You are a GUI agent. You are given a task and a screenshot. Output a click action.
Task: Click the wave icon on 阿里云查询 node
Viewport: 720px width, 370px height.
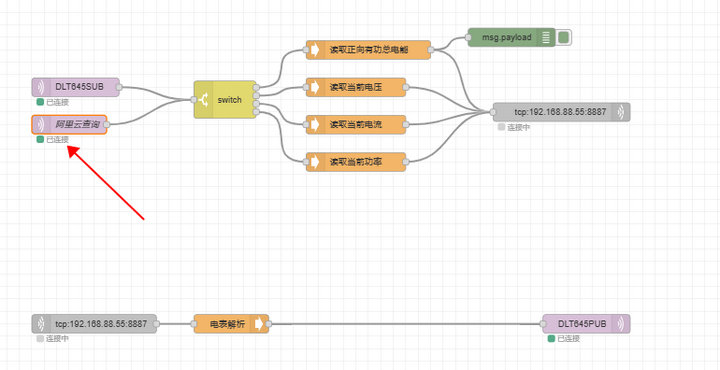point(40,124)
